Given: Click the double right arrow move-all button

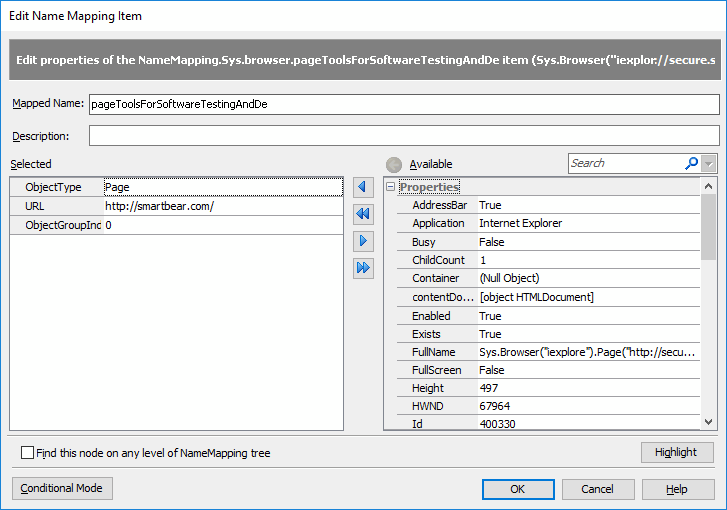Looking at the screenshot, I should (x=363, y=268).
